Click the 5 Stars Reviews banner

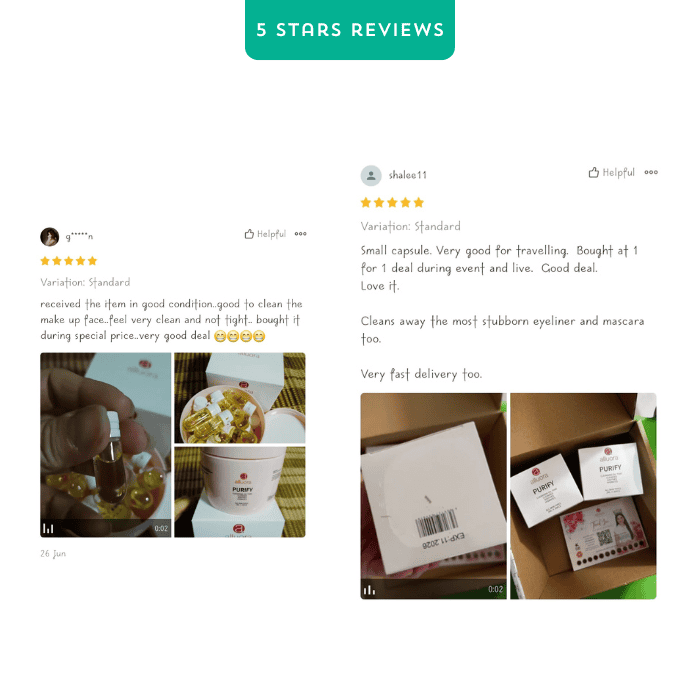click(350, 29)
